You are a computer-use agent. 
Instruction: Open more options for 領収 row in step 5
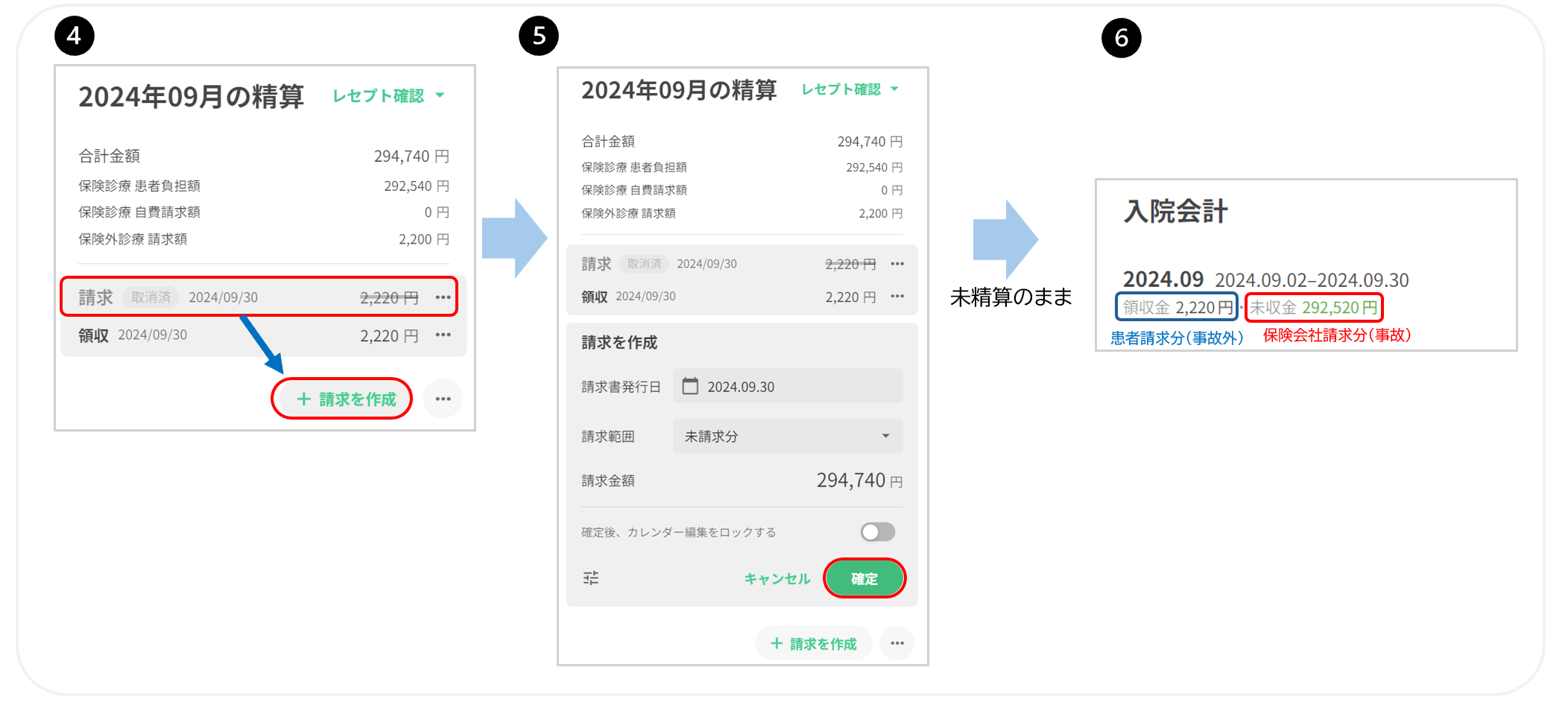pos(897,297)
